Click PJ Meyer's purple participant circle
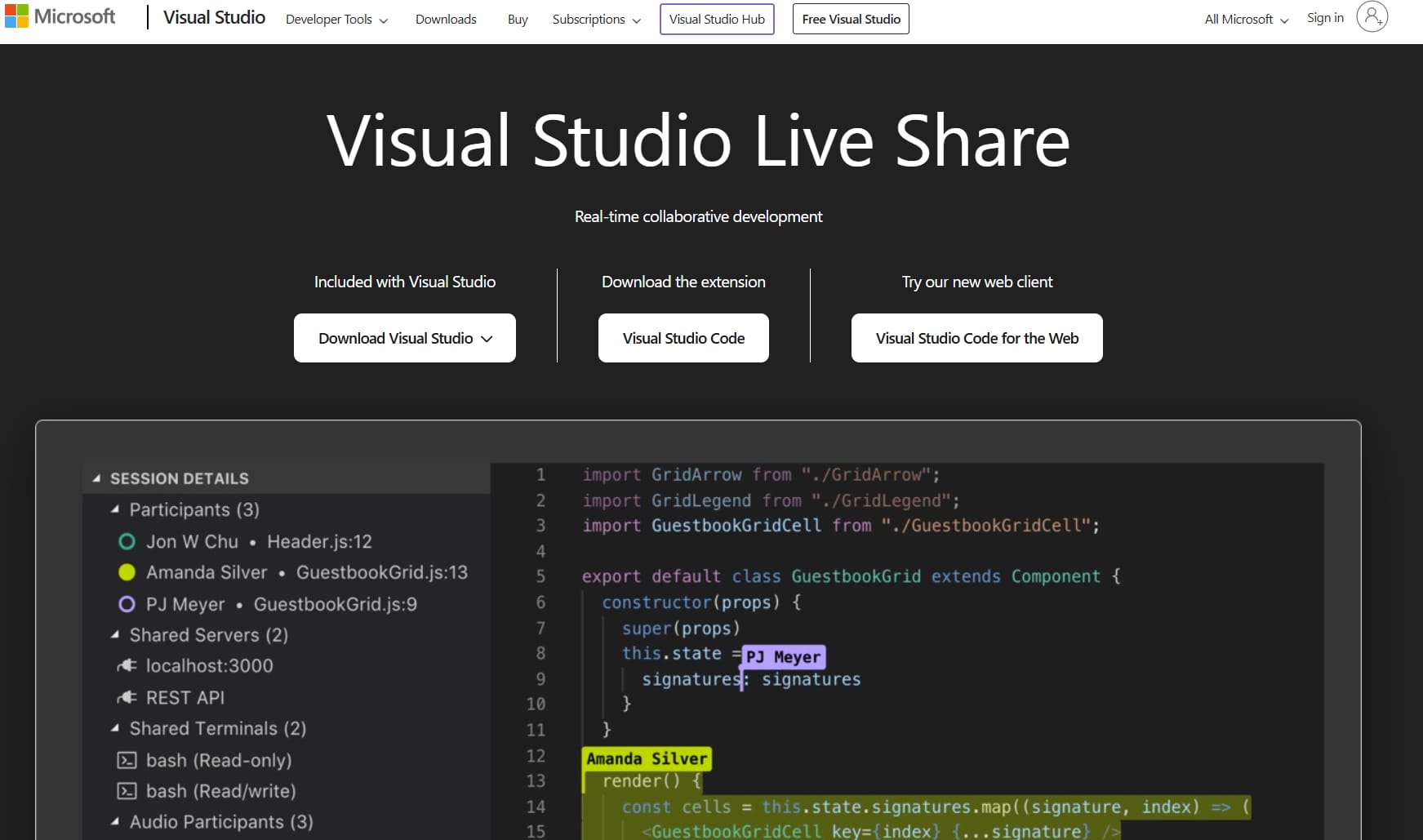The image size is (1423, 840). [127, 604]
